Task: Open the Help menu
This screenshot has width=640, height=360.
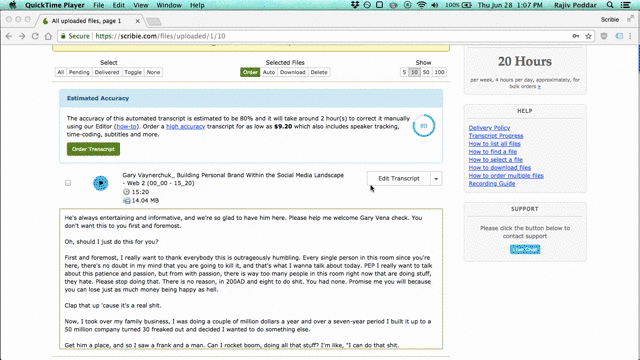Action: [197, 5]
